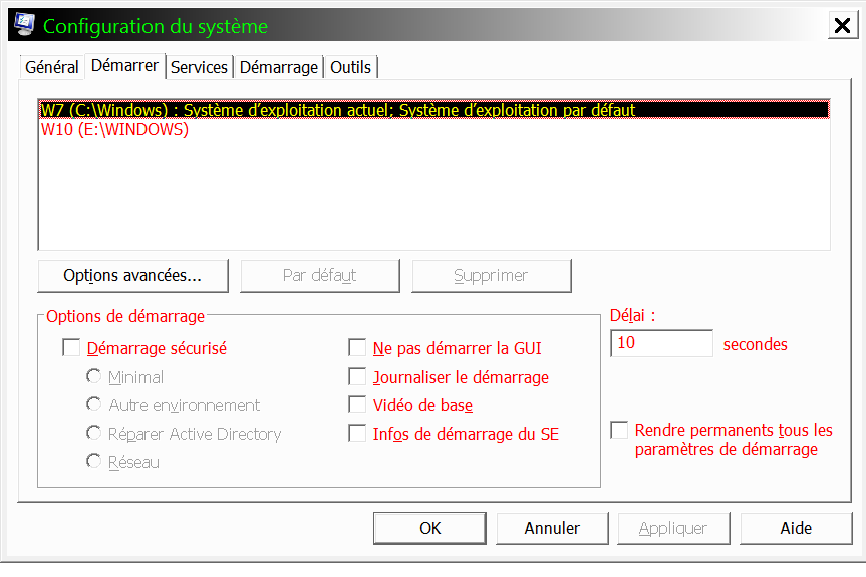Check Ne pas démarrer la GUI
This screenshot has width=866, height=577.
(x=357, y=348)
